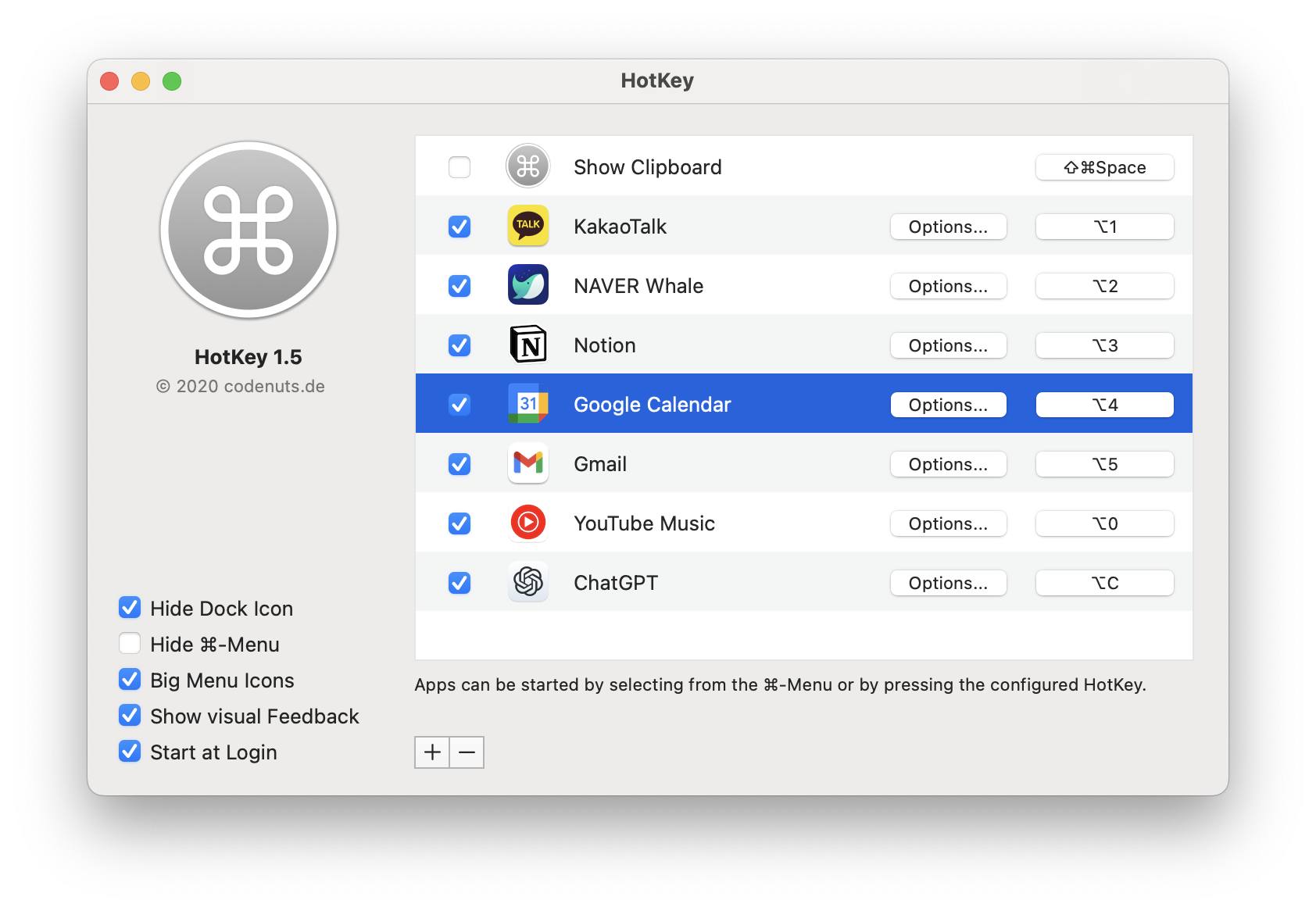
Task: Click the ⌥3 hotkey field for Notion
Action: [1105, 345]
